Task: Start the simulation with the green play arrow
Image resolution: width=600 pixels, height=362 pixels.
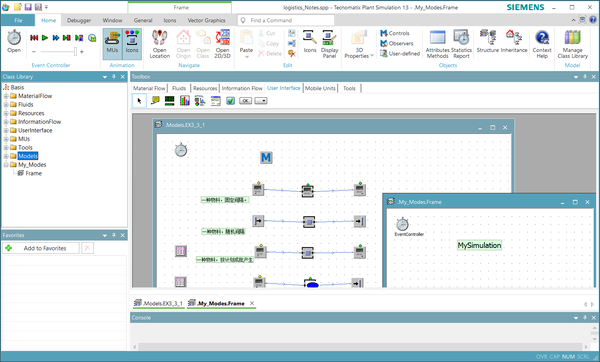Action: pos(45,38)
